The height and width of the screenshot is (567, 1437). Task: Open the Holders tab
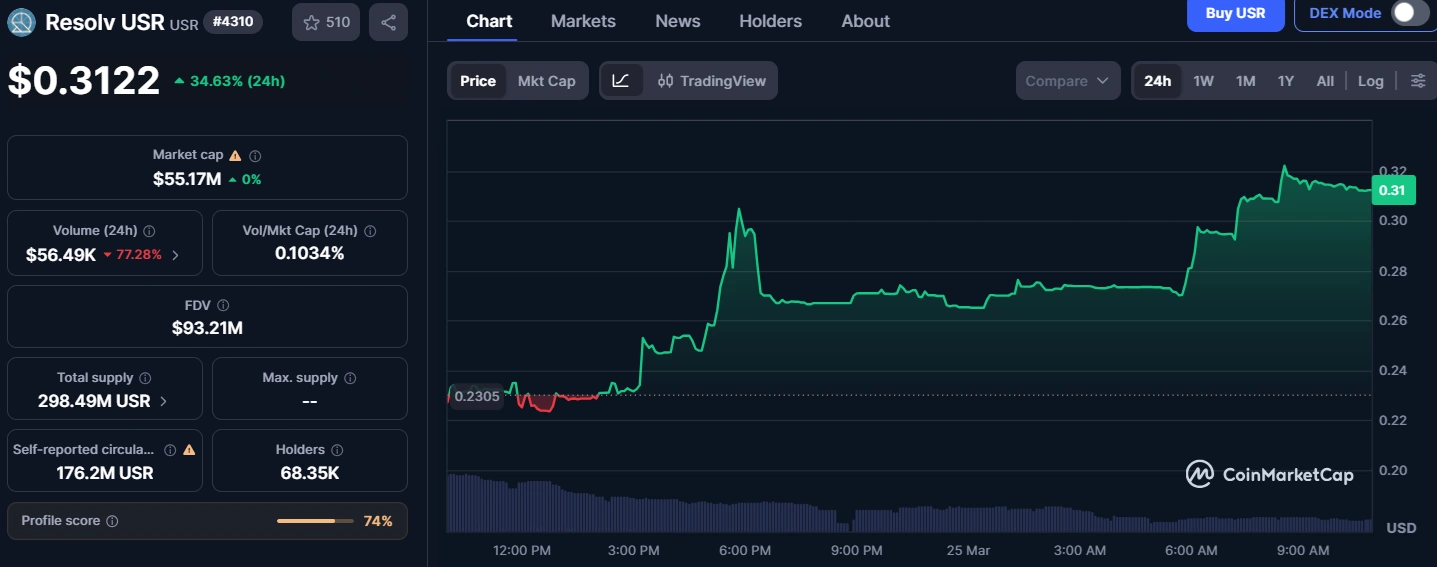[770, 21]
